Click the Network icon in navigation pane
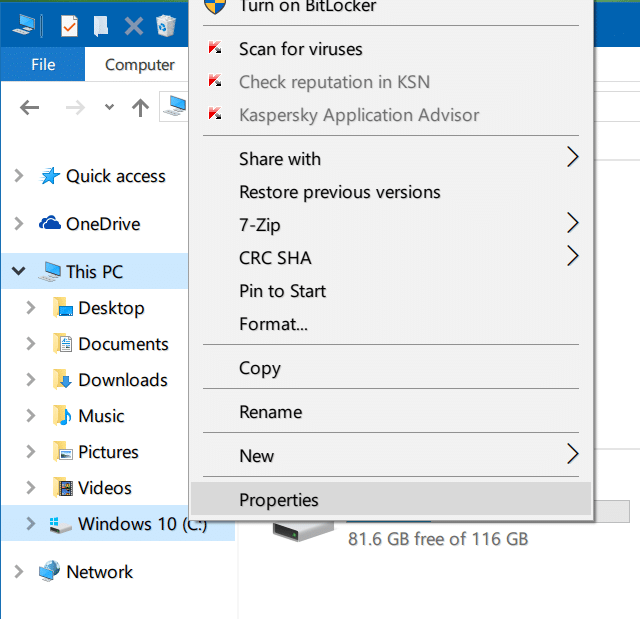Screen dimensions: 640x619 [50, 571]
